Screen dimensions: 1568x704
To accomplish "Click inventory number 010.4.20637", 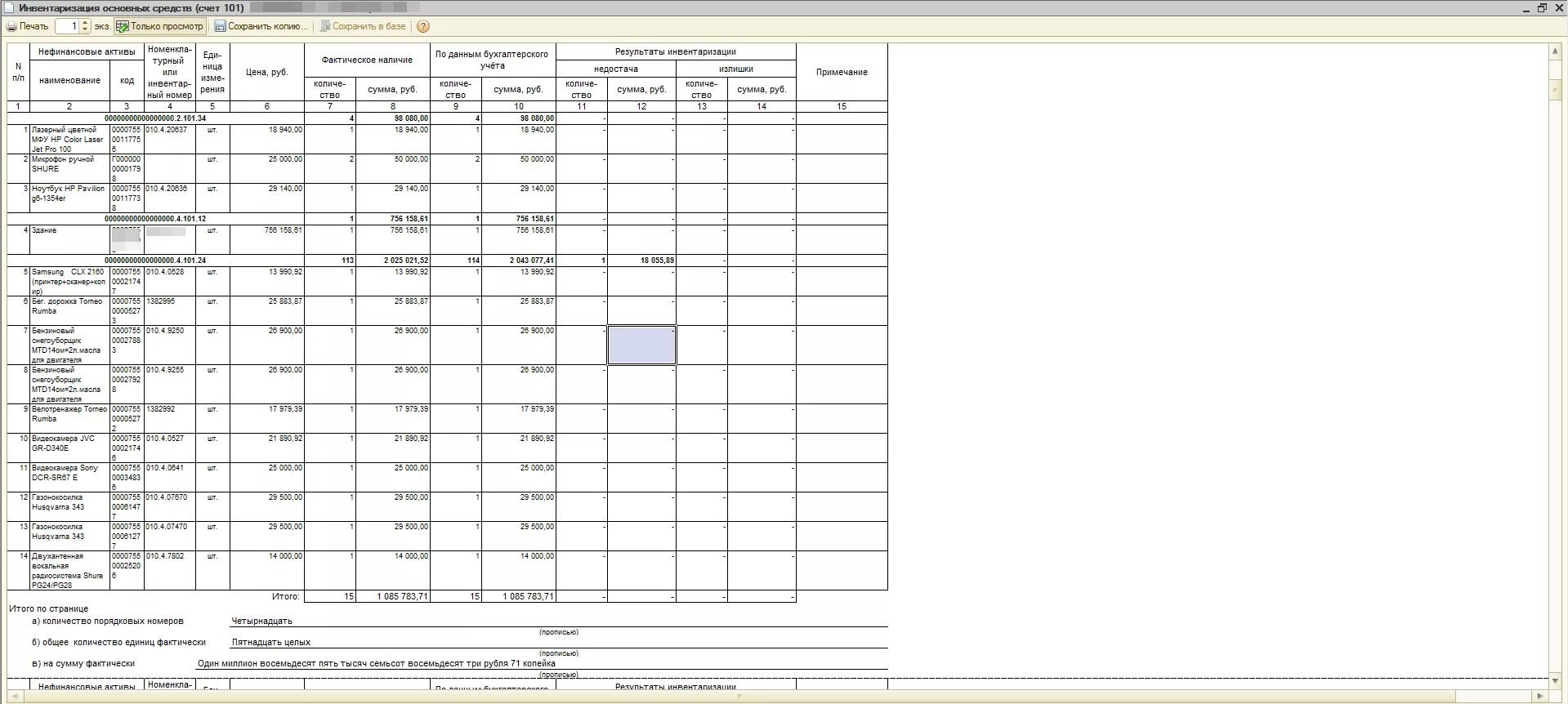I will [166, 130].
